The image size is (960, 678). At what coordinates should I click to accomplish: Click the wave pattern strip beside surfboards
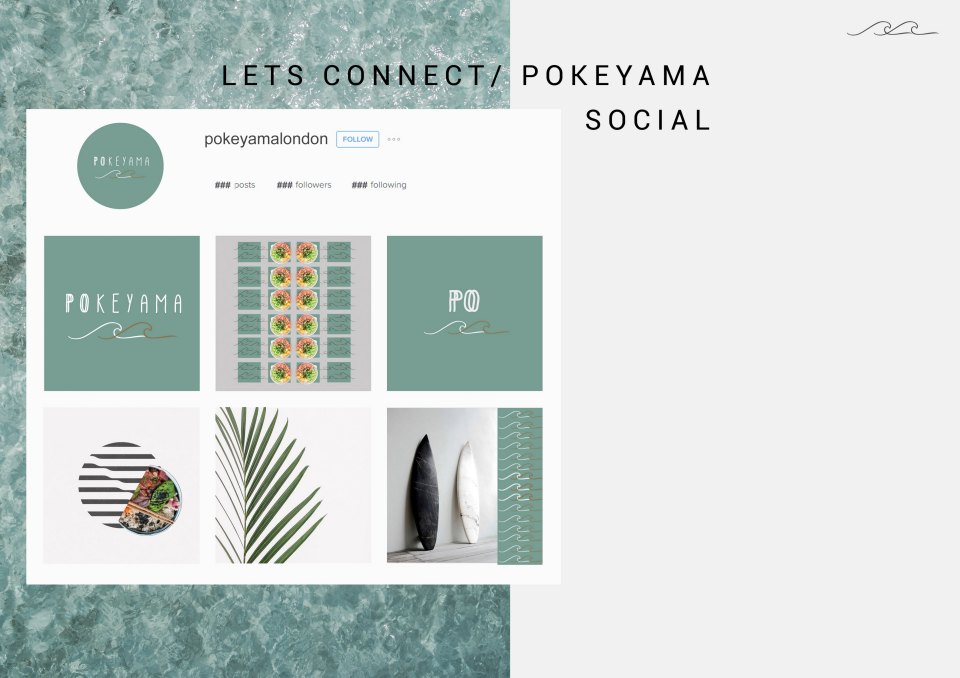tap(520, 486)
